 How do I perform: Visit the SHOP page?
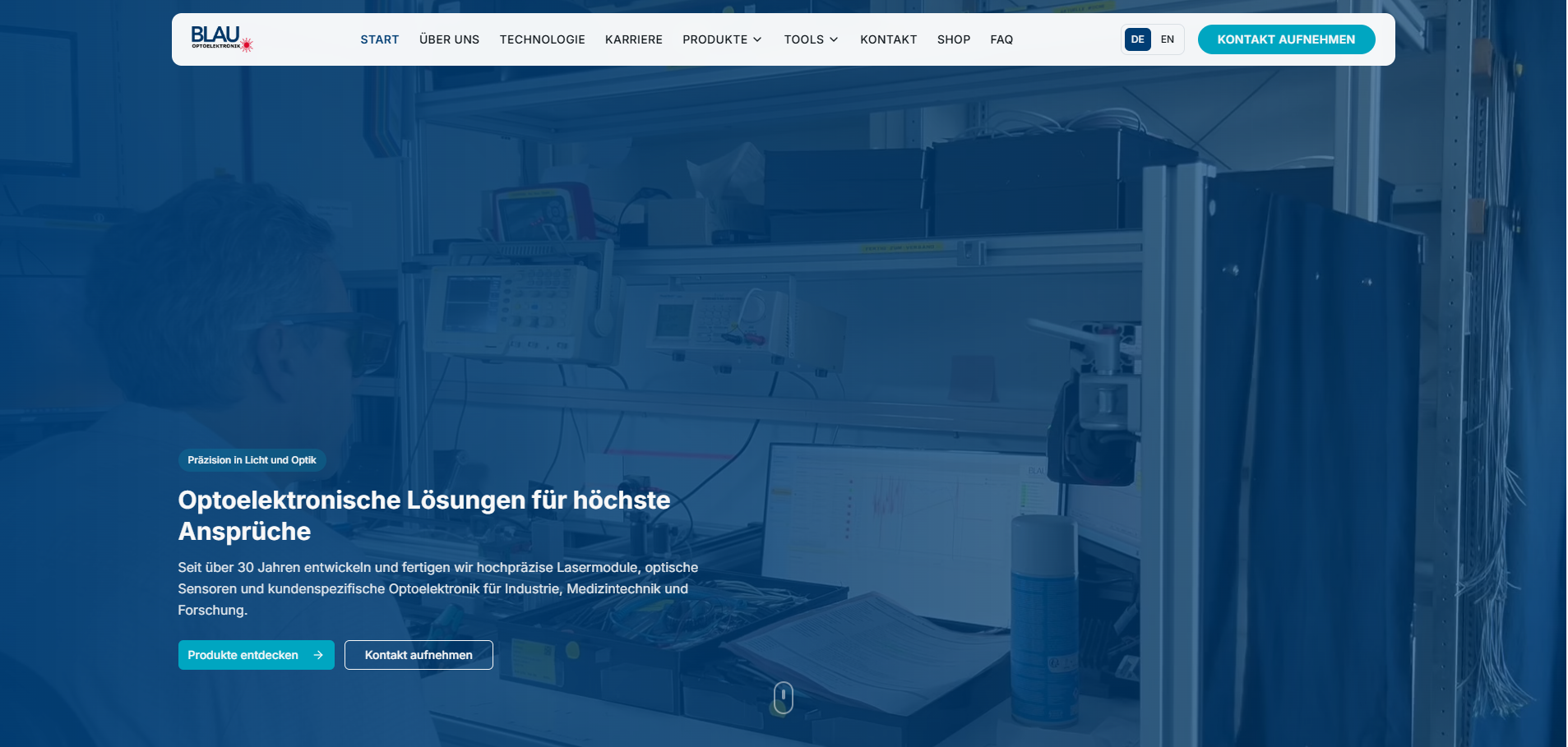(x=954, y=39)
